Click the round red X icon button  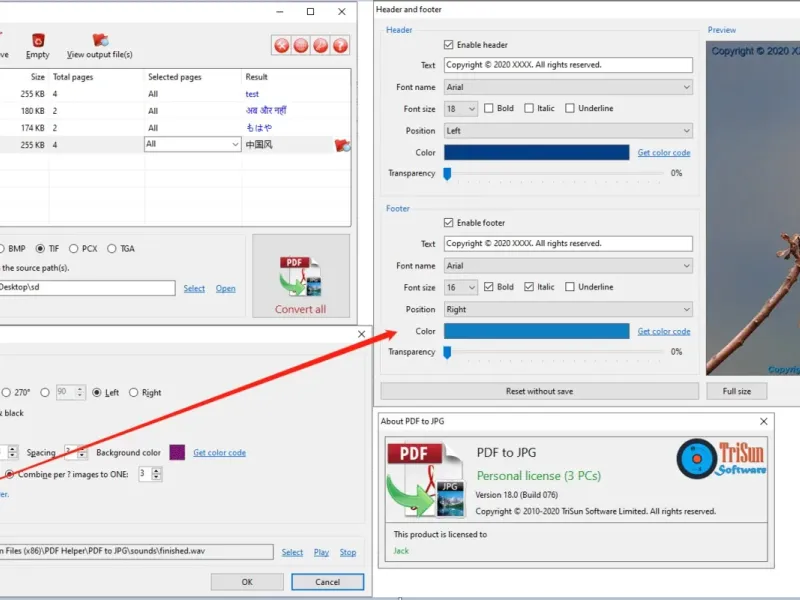point(282,45)
